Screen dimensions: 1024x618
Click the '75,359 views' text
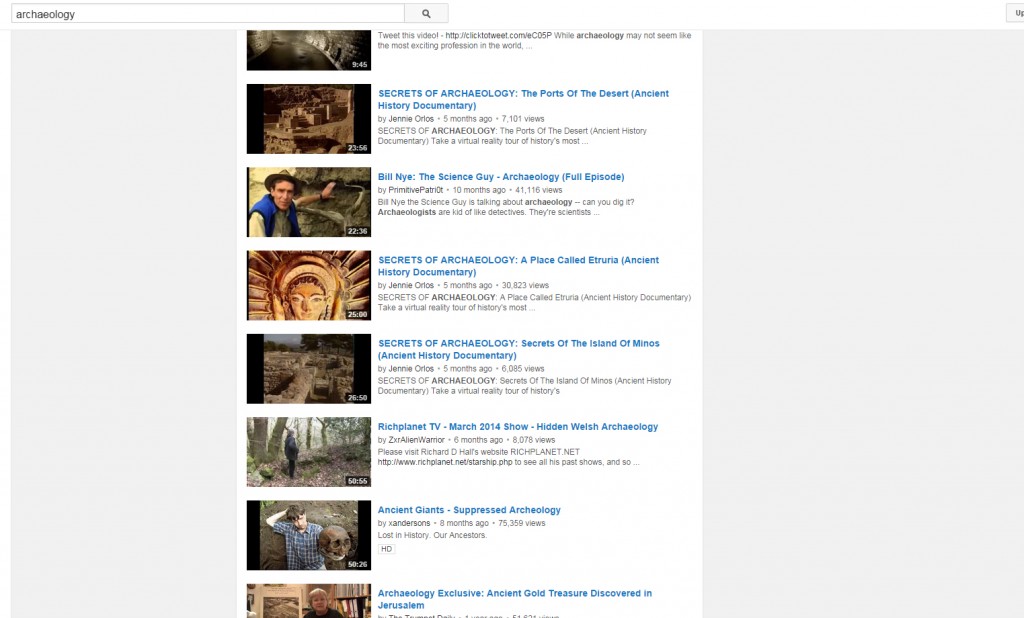(x=522, y=523)
